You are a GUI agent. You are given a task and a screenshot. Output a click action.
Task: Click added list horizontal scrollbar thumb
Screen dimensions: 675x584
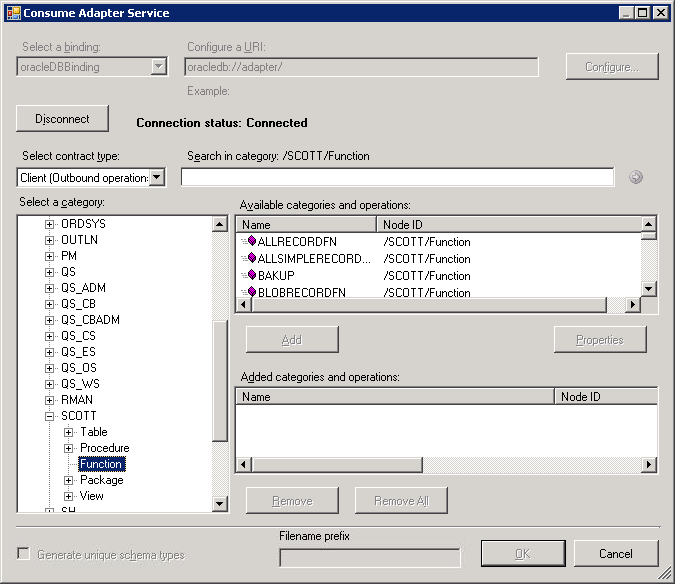tap(337, 465)
